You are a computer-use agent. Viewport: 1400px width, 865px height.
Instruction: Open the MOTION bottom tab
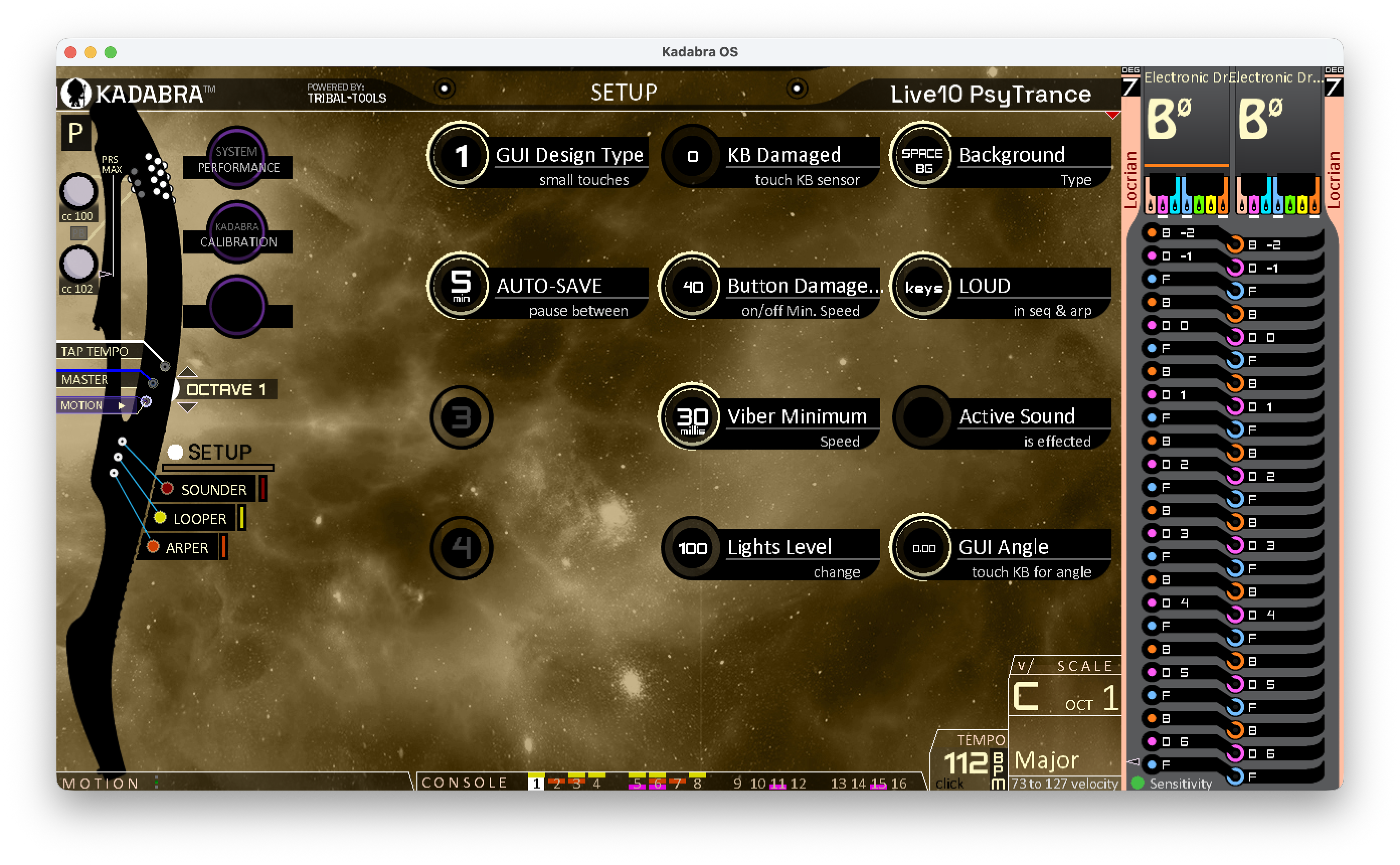tap(101, 783)
